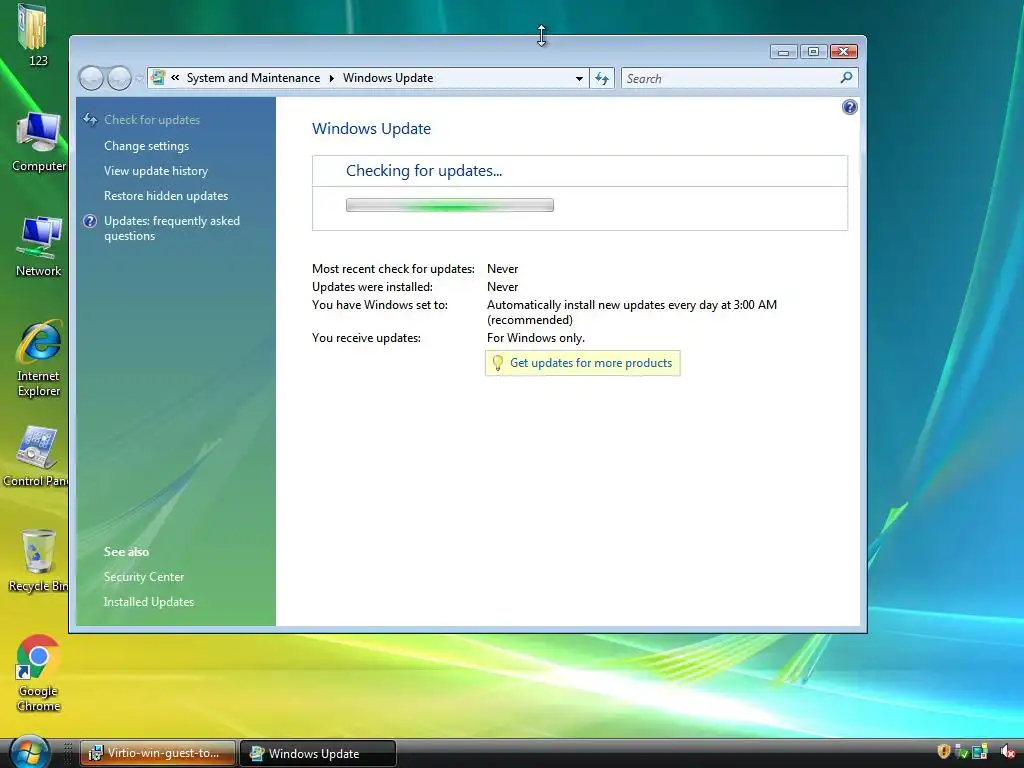Image resolution: width=1024 pixels, height=768 pixels.
Task: Click the Windows Update page title
Action: coord(372,129)
